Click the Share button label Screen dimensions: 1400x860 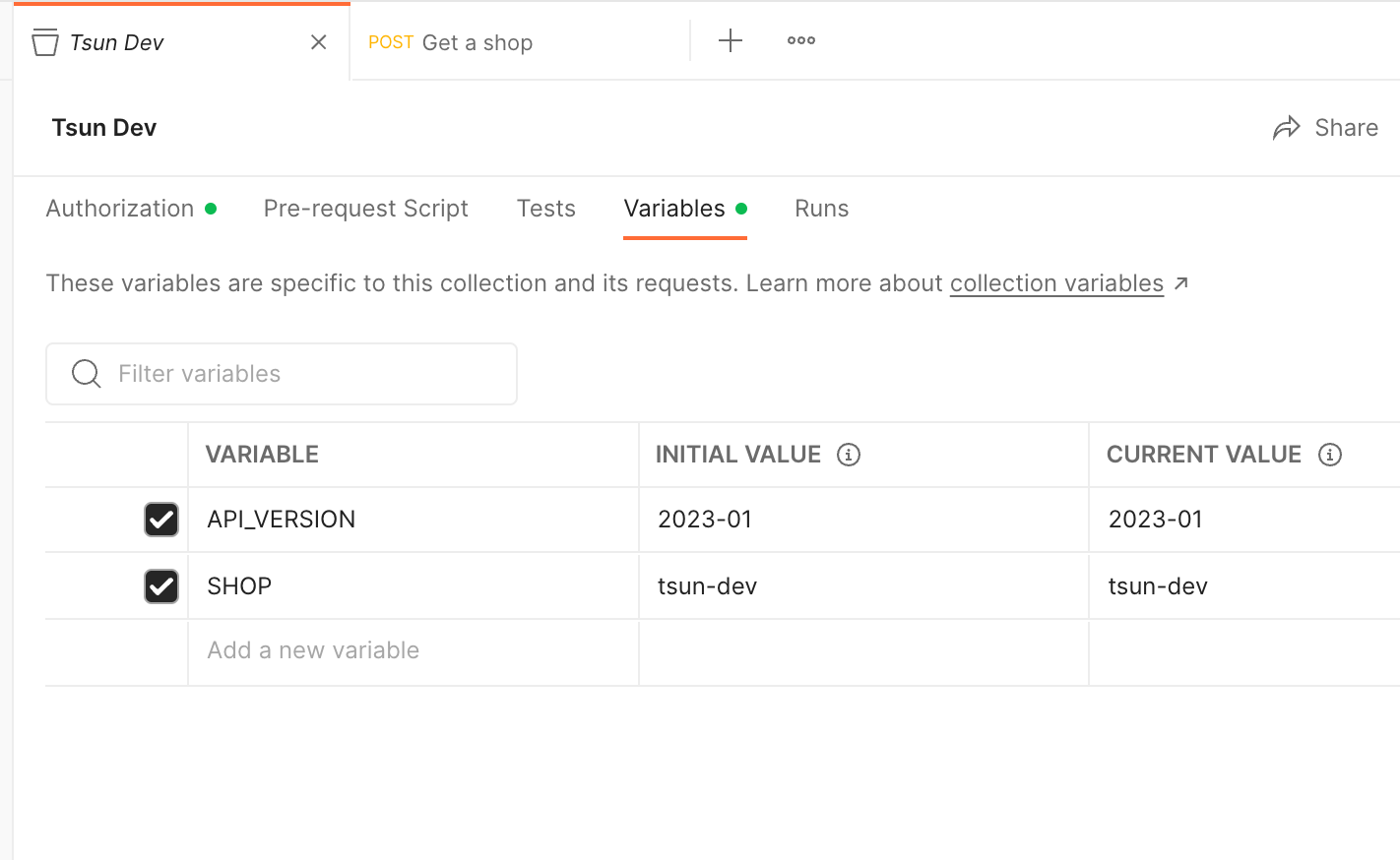coord(1346,128)
